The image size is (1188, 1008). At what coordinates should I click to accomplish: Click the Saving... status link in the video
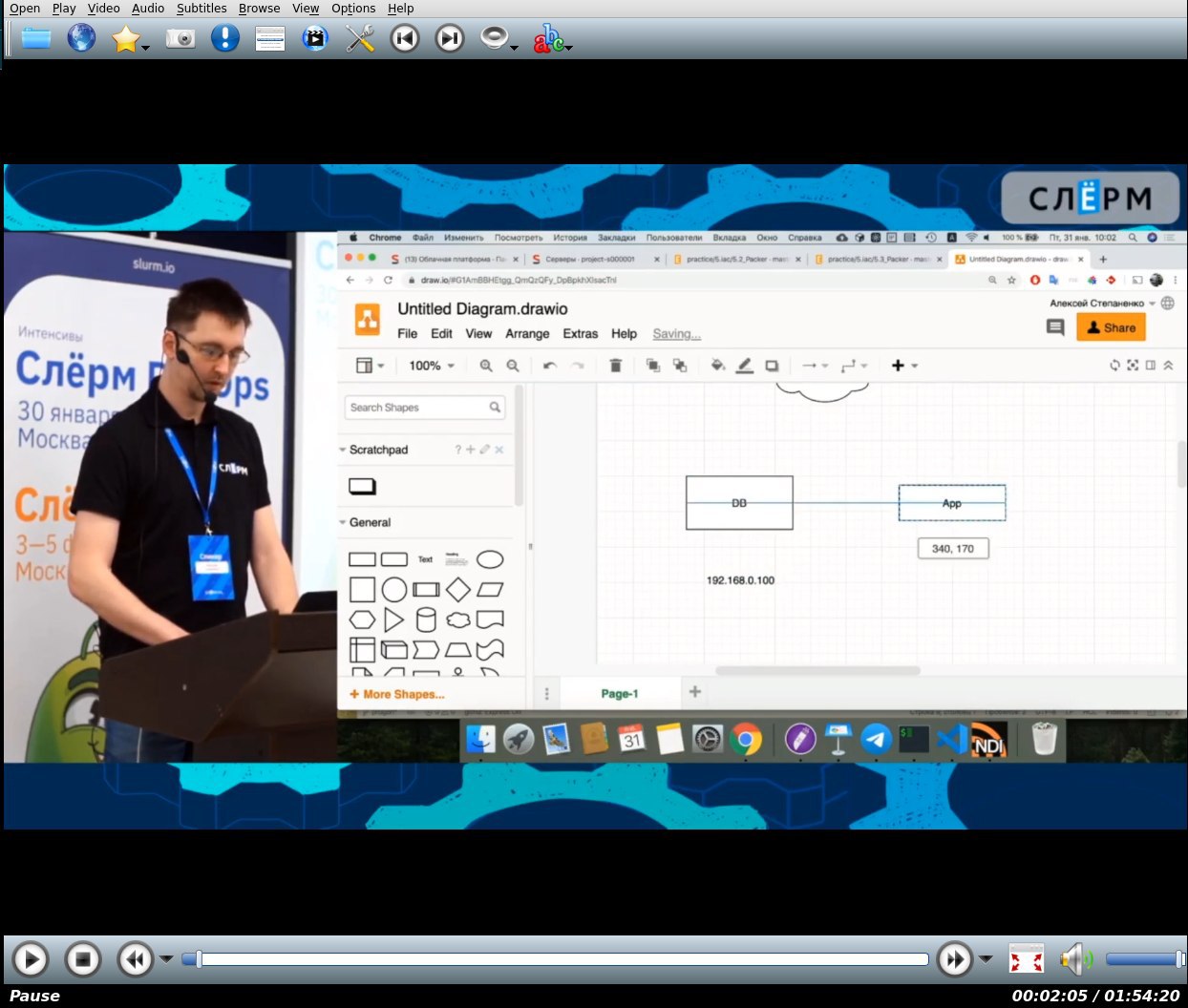tap(676, 333)
